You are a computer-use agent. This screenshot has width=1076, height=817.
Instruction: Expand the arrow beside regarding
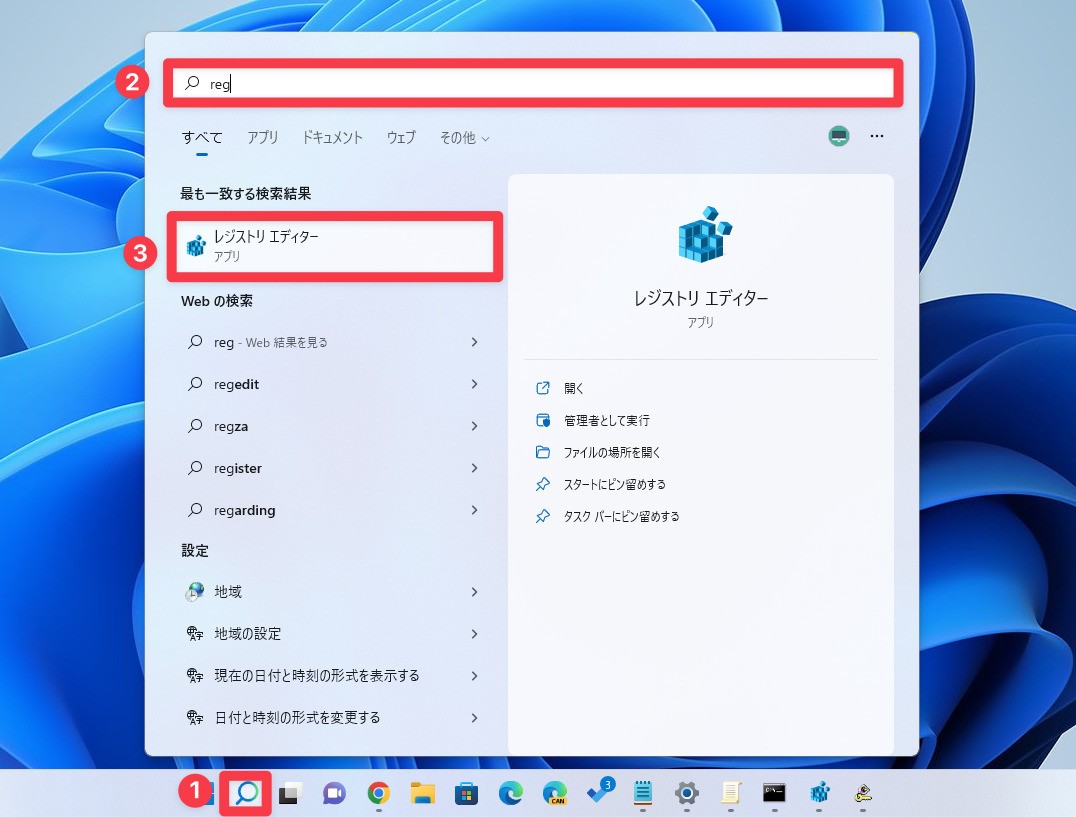click(474, 510)
